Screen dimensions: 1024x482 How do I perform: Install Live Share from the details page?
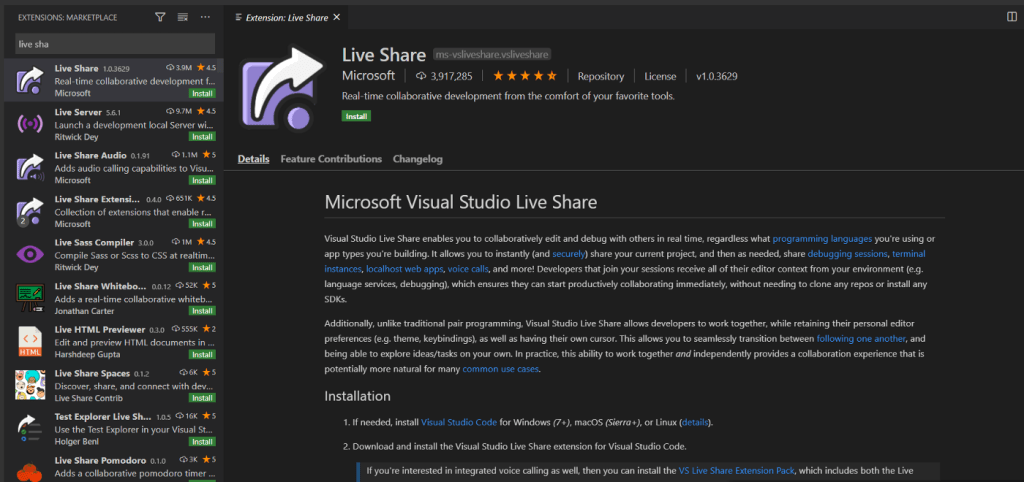coord(356,116)
